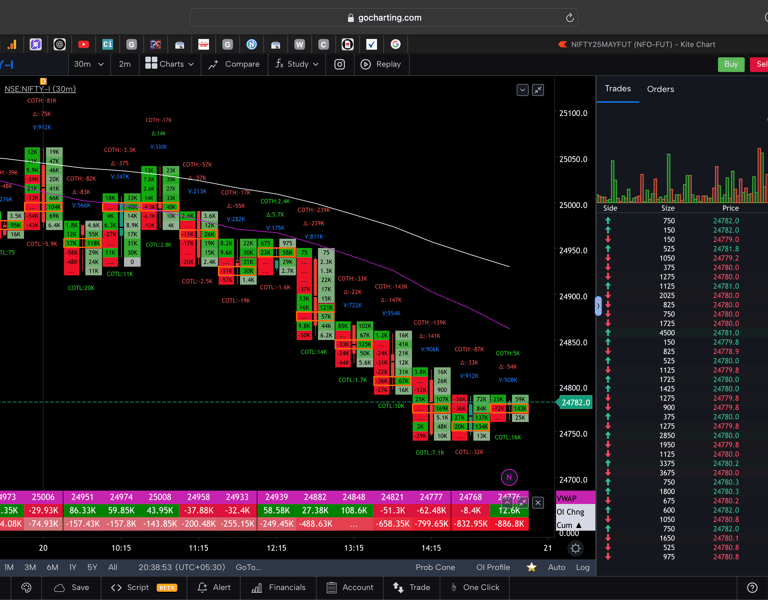Open the orange bar-chart bookmark icon
Viewport: 768px width, 600px height.
[x=12, y=45]
